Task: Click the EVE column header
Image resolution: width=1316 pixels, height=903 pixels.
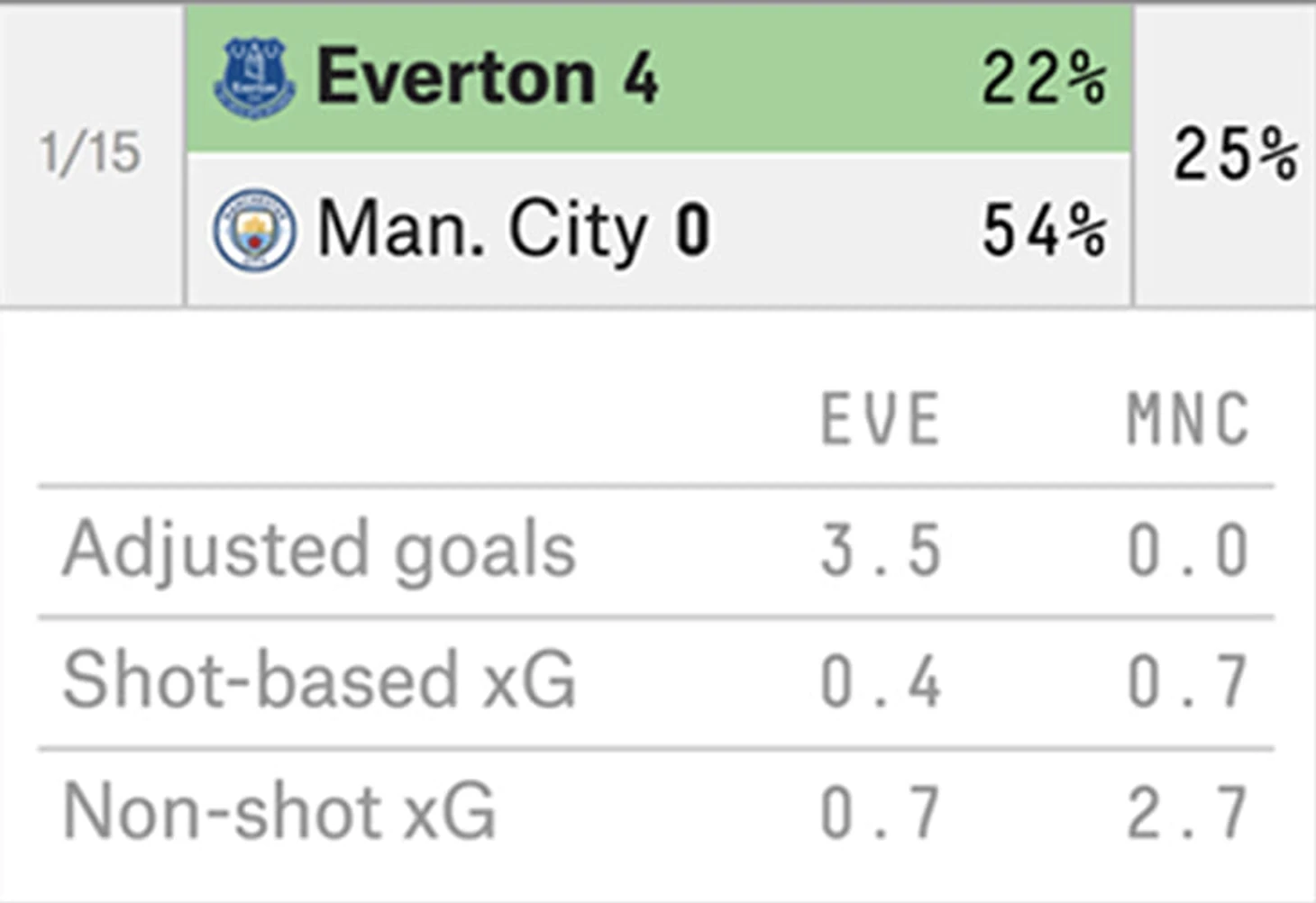Action: pyautogui.click(x=881, y=419)
